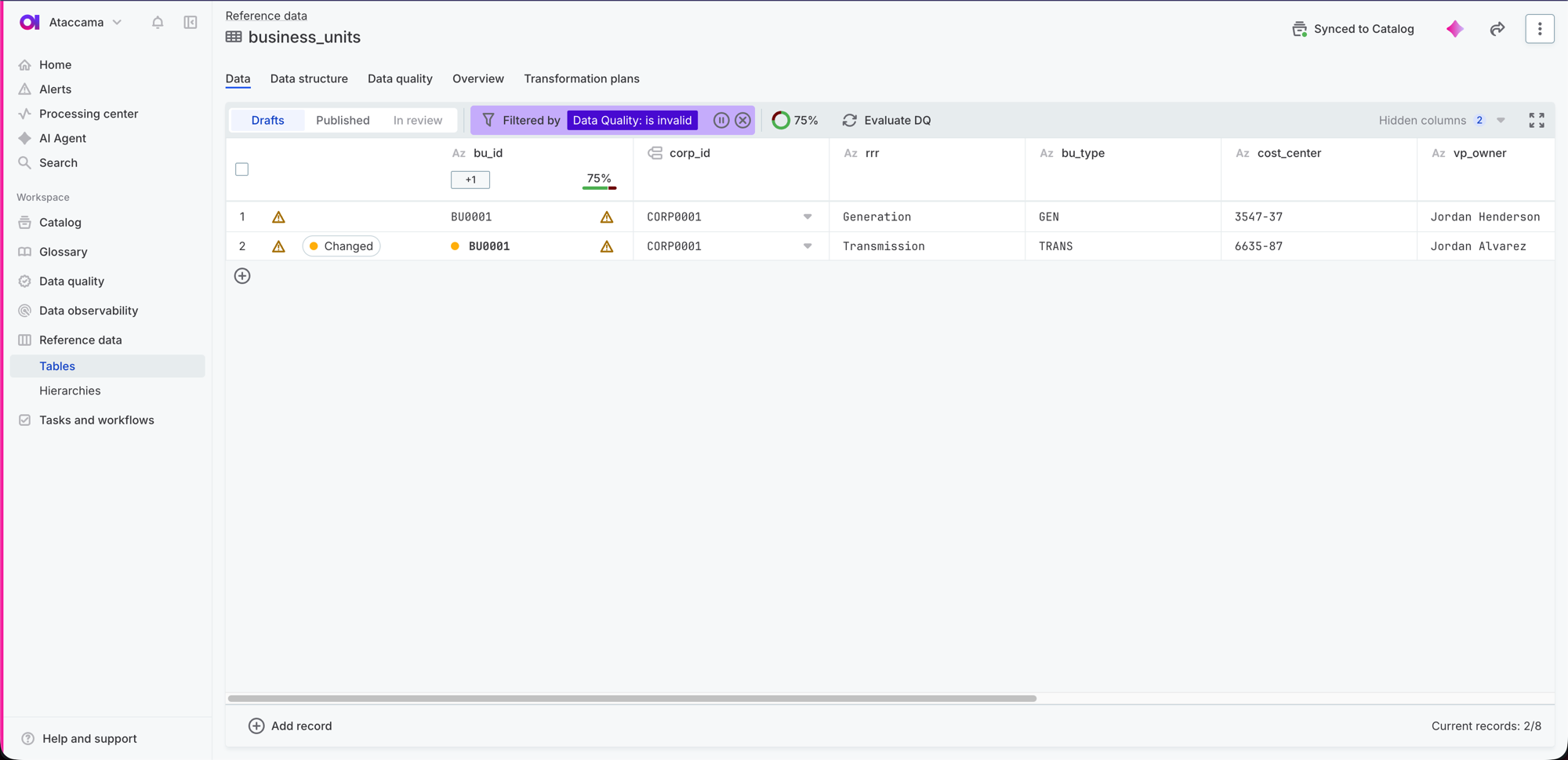Click the horizontal table scrollbar

632,698
